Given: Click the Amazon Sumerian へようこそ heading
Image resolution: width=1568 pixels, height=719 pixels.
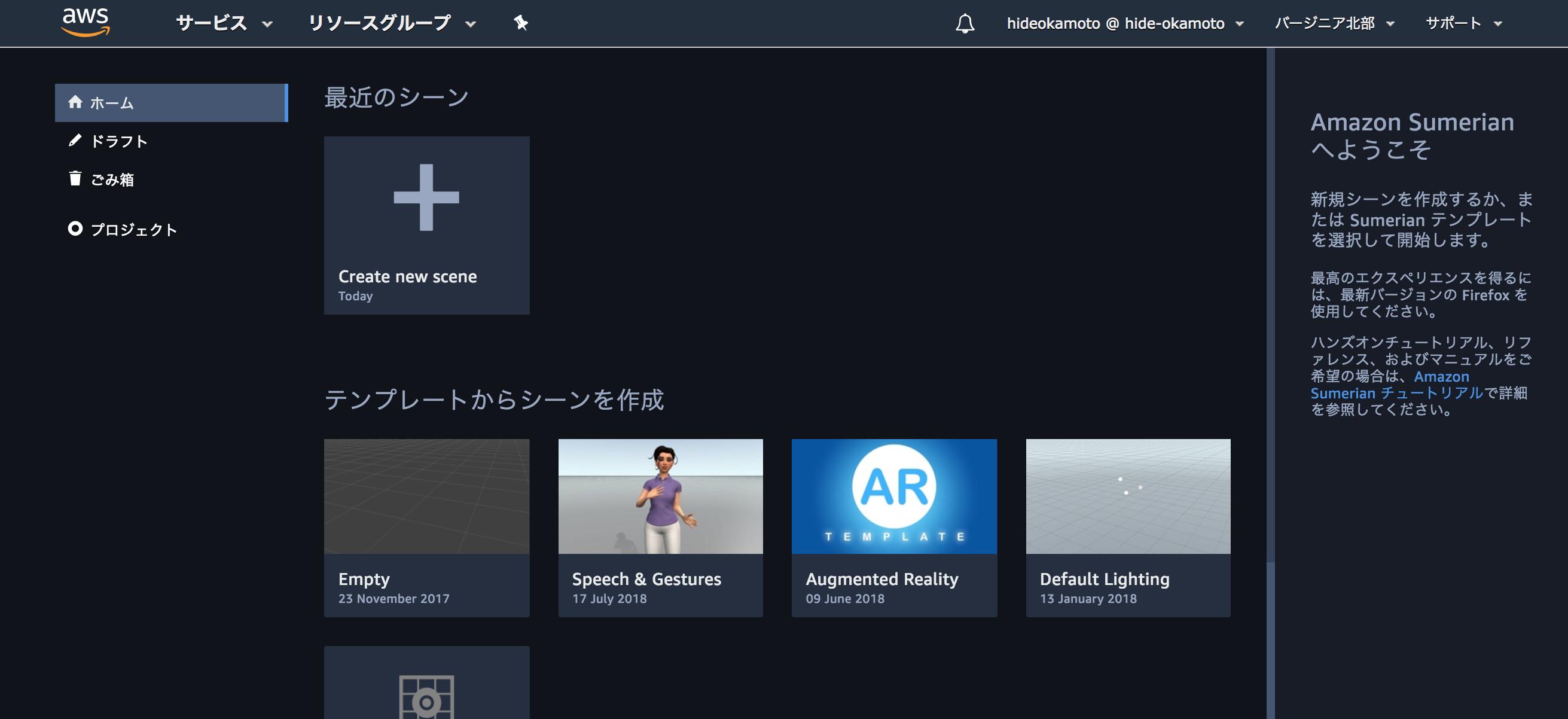Looking at the screenshot, I should click(x=1411, y=135).
